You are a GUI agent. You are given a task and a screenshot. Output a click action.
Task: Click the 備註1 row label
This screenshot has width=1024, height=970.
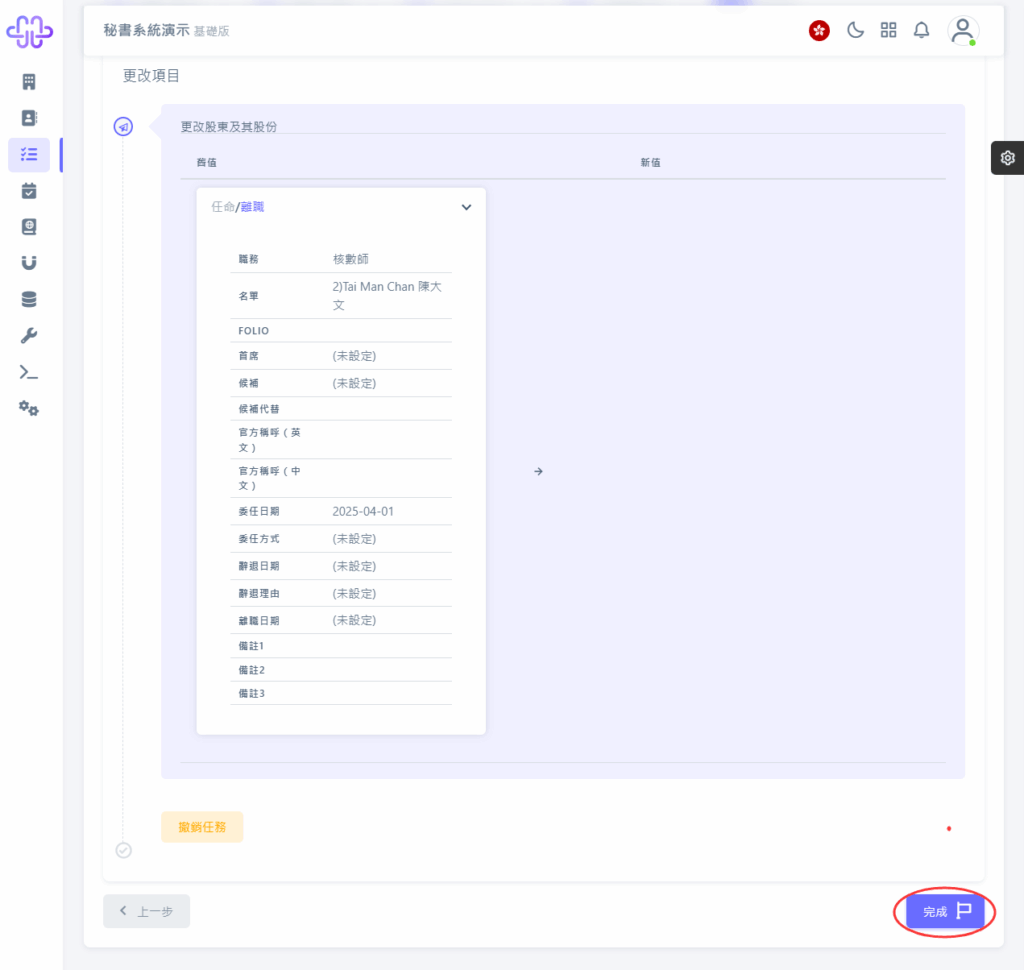(251, 646)
